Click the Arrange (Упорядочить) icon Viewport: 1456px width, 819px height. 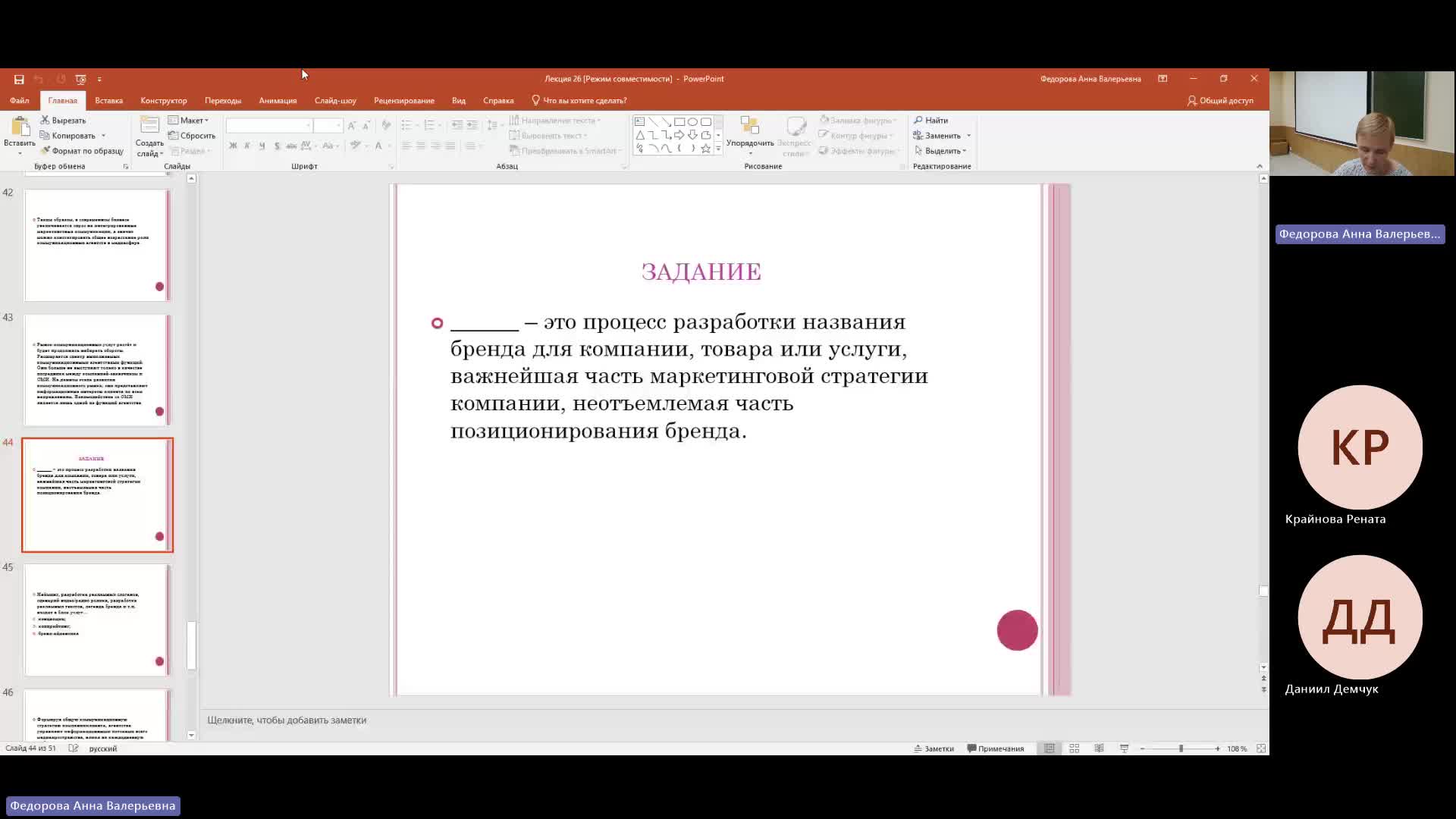pos(750,126)
